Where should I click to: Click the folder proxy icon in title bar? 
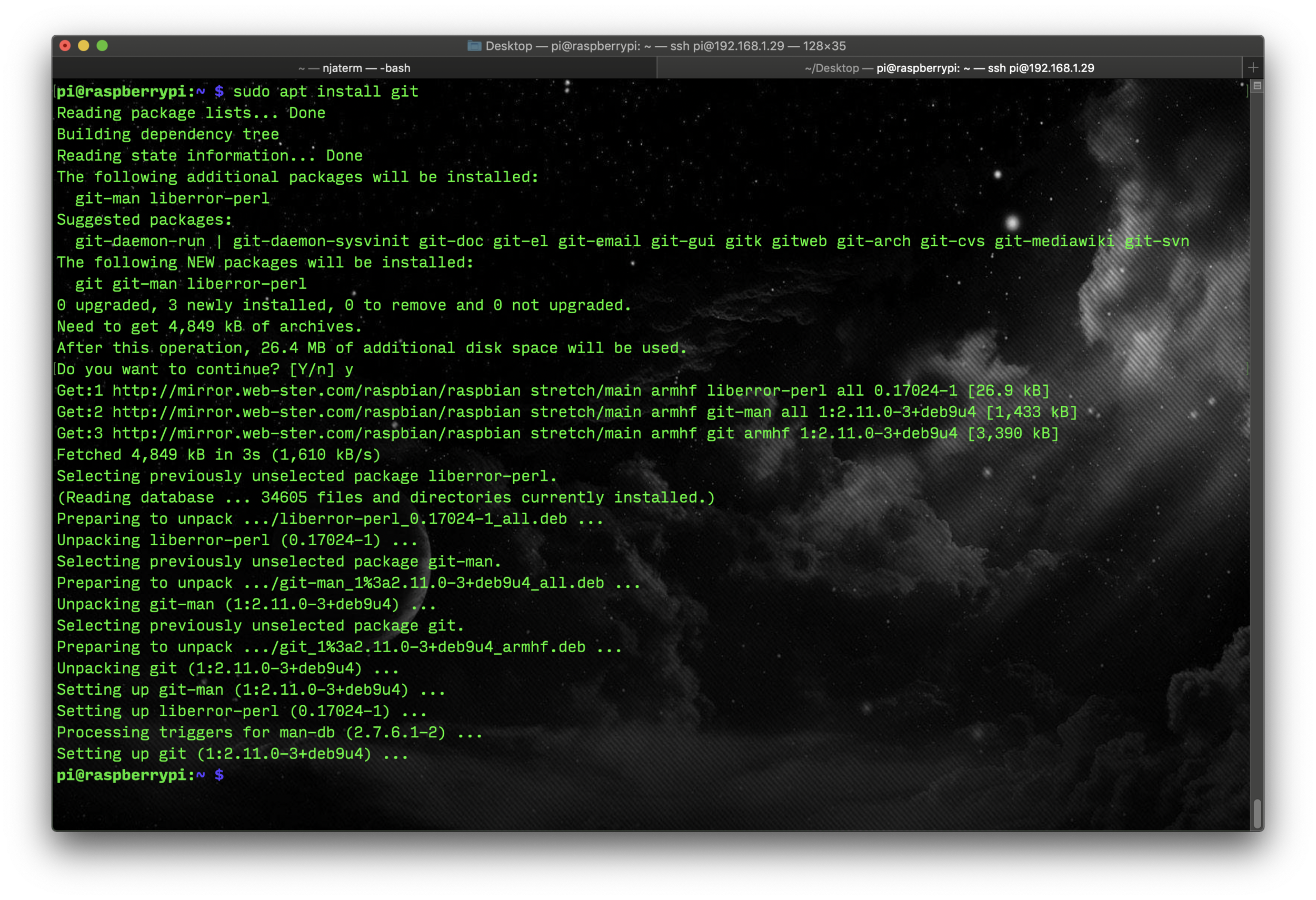click(x=474, y=46)
